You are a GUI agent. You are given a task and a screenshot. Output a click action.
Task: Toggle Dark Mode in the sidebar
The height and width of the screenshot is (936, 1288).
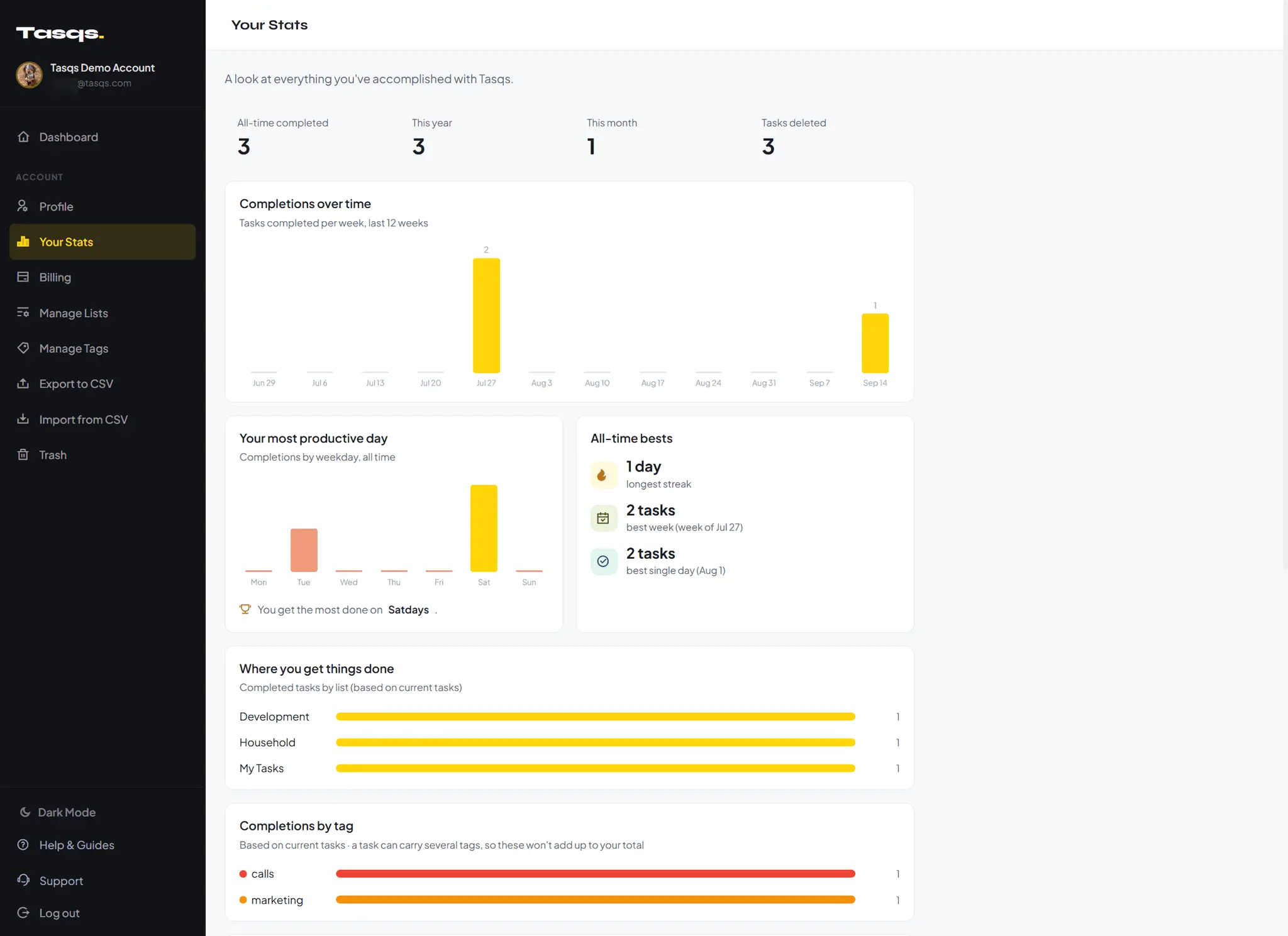(x=58, y=812)
